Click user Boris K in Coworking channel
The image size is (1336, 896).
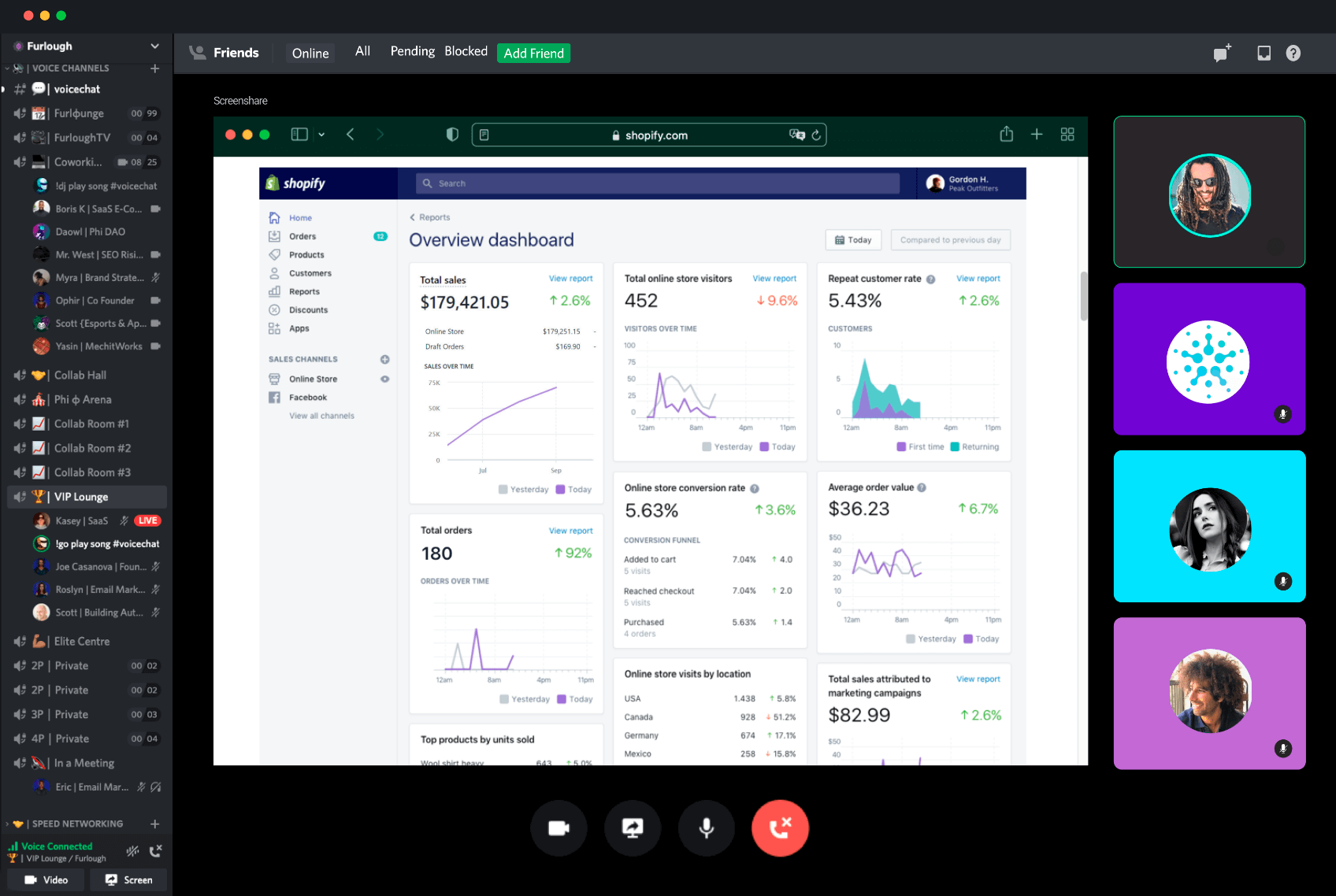(98, 209)
